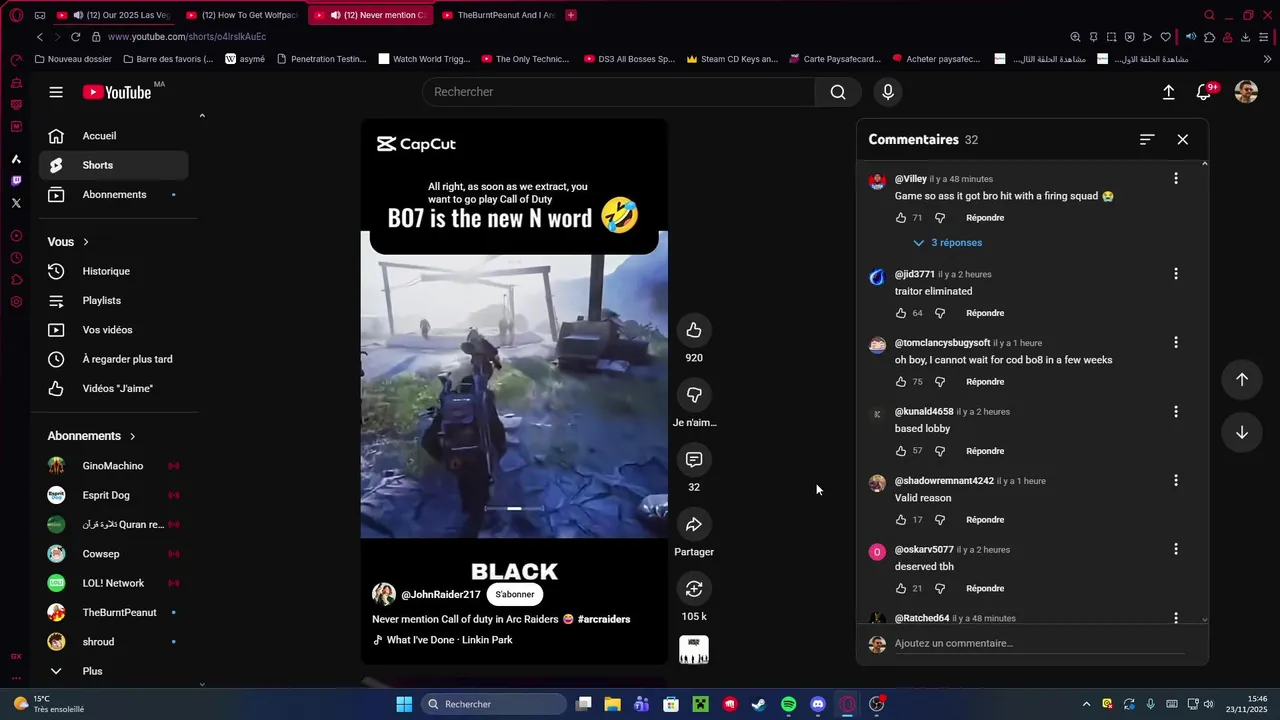Go to the next Short arrow
This screenshot has width=1280, height=720.
click(x=1242, y=433)
